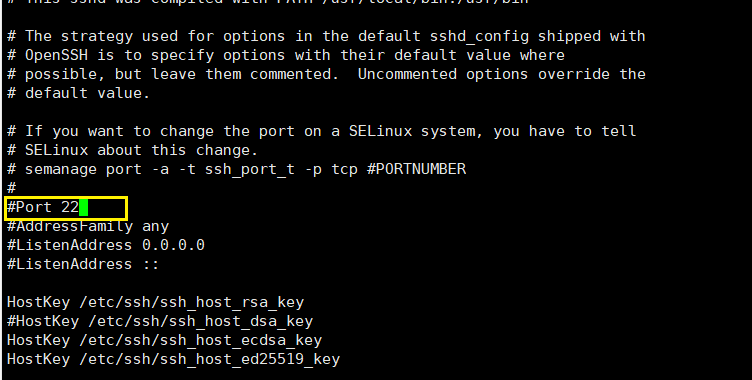
Task: Click the word '#PORTNUMBER' in semanage line
Action: coord(416,169)
